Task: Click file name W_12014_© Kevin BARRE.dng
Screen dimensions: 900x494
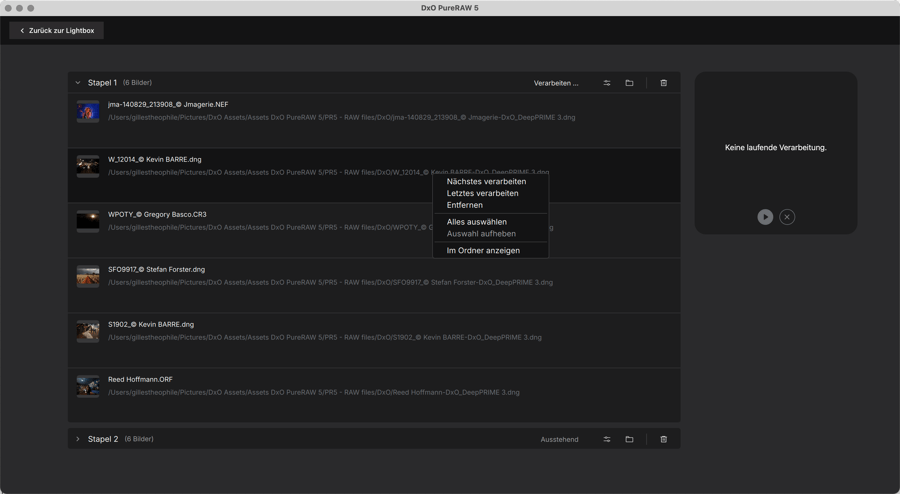Action: (x=154, y=160)
